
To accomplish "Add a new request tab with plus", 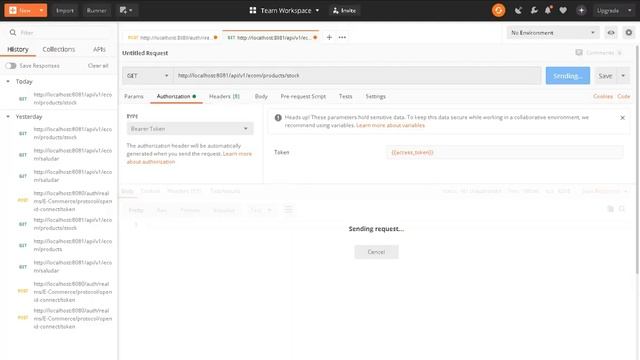I will point(329,37).
